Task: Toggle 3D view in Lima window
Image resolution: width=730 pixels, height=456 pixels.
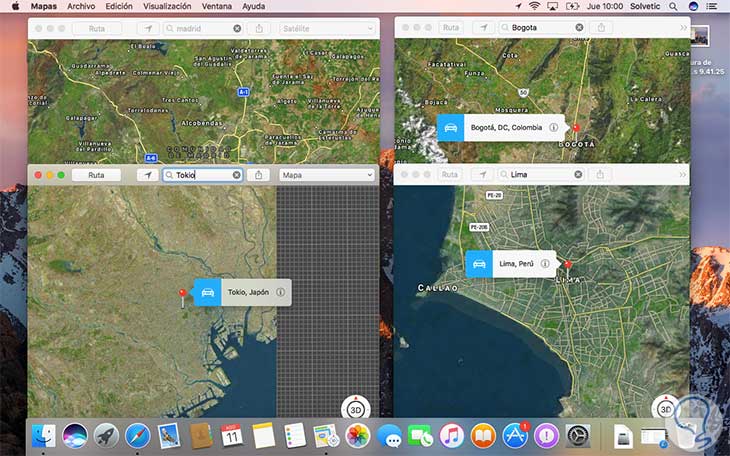Action: pos(666,409)
